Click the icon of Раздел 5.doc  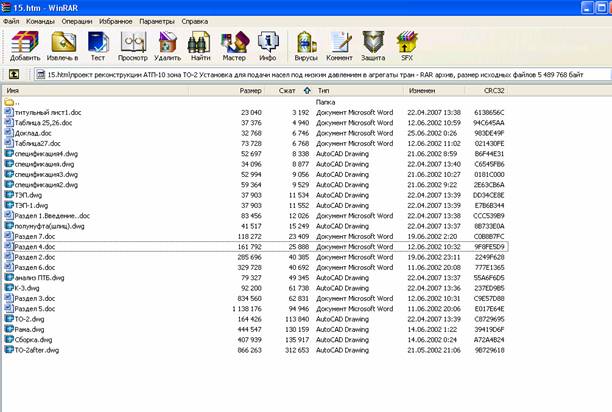coord(9,309)
